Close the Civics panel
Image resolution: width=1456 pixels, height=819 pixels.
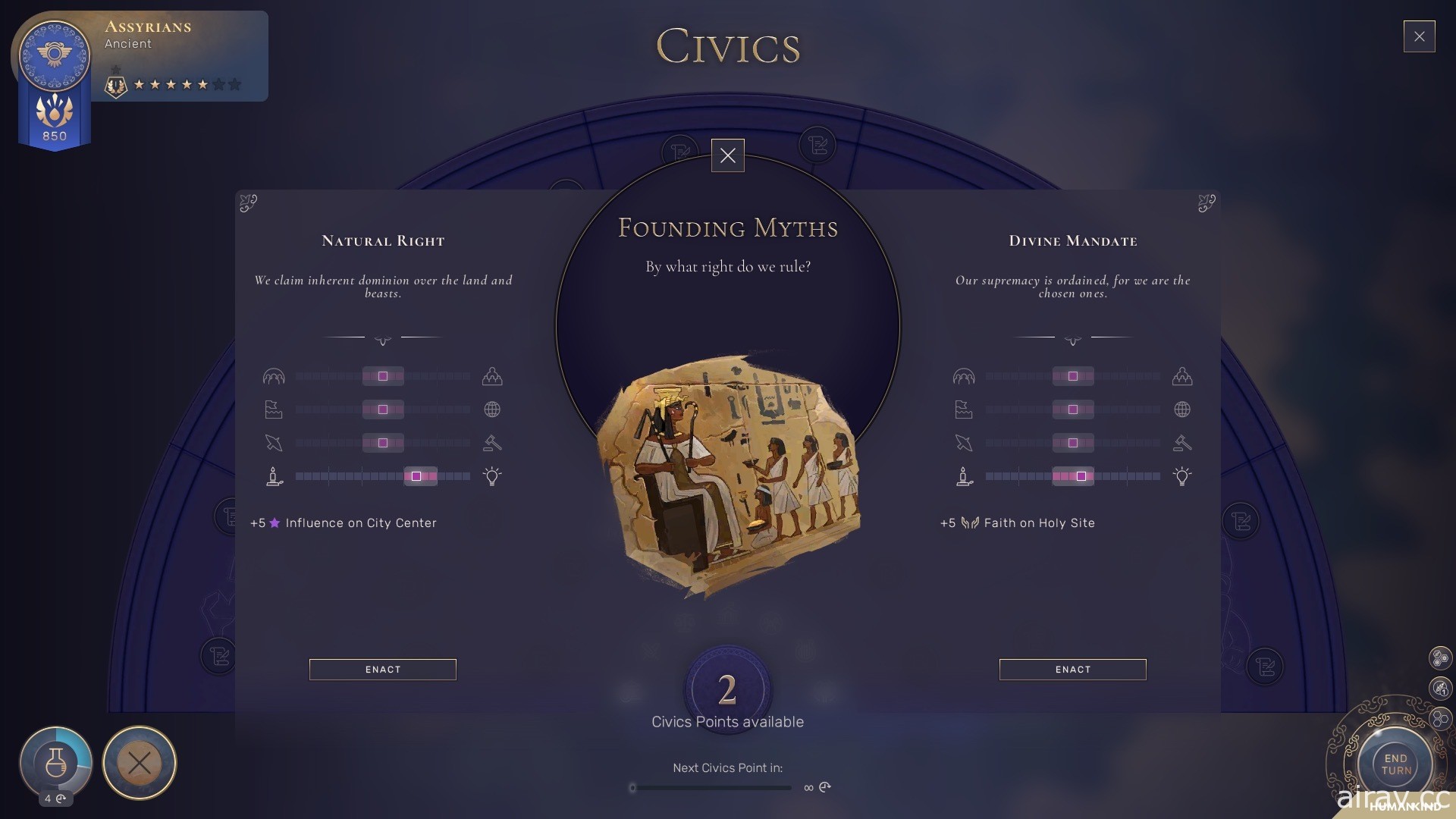1421,36
